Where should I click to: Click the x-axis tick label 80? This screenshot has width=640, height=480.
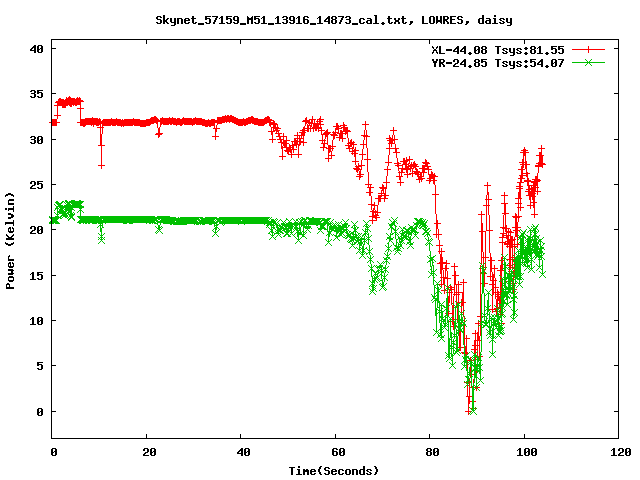pyautogui.click(x=432, y=452)
